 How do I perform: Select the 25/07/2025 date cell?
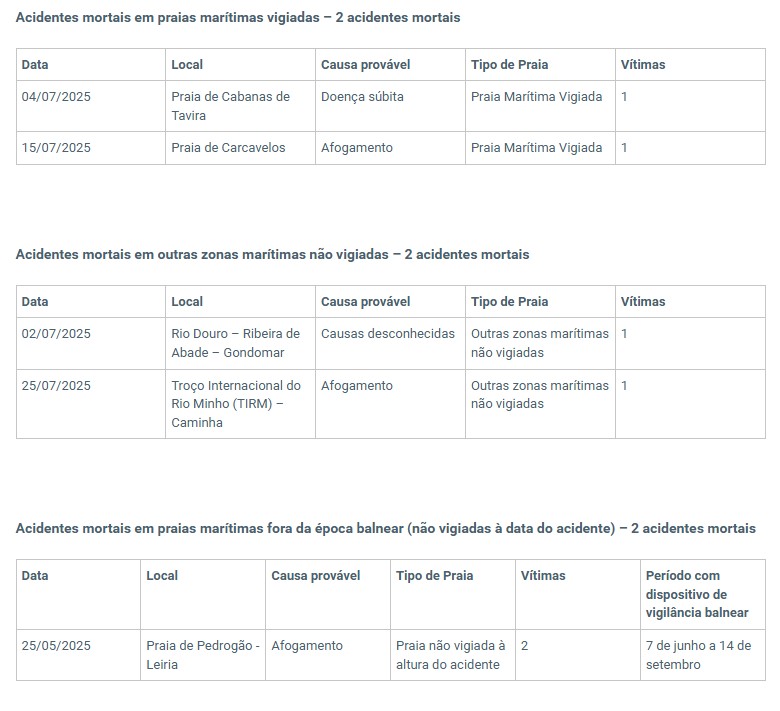pos(91,404)
